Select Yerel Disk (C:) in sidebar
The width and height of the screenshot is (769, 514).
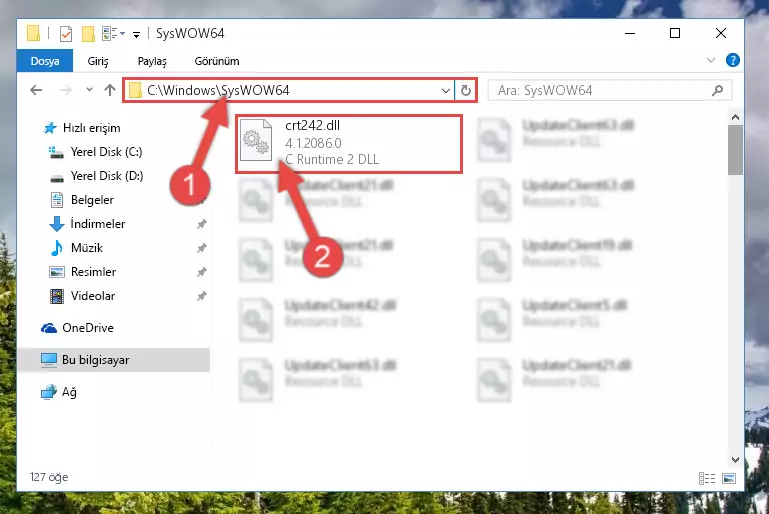click(96, 152)
